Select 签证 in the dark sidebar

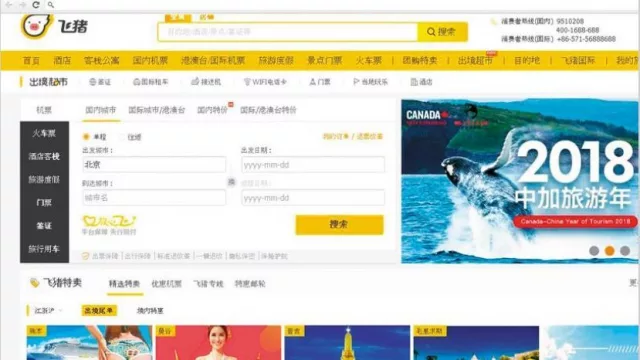tap(44, 226)
